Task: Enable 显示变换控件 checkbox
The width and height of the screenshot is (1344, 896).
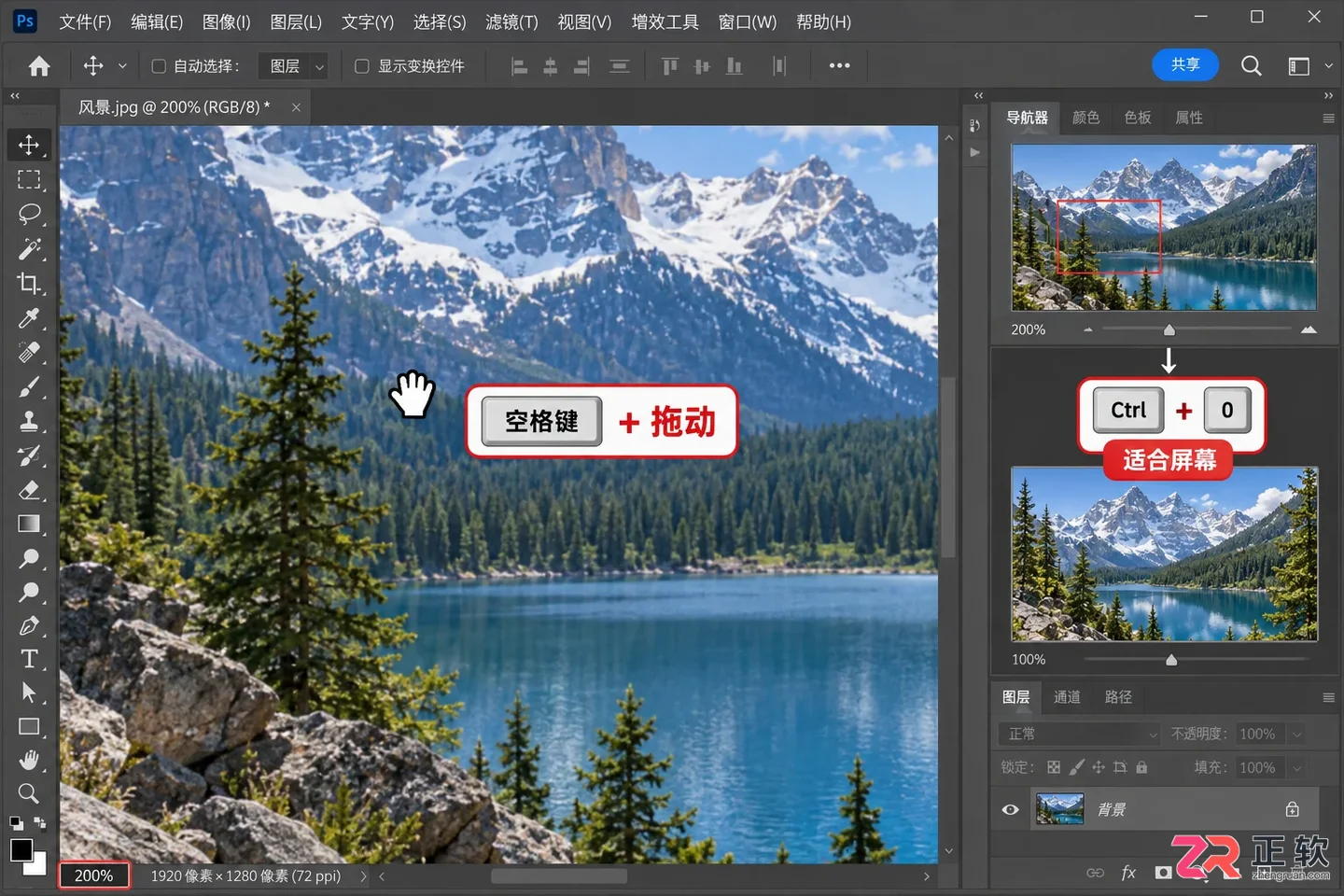Action: pyautogui.click(x=362, y=66)
